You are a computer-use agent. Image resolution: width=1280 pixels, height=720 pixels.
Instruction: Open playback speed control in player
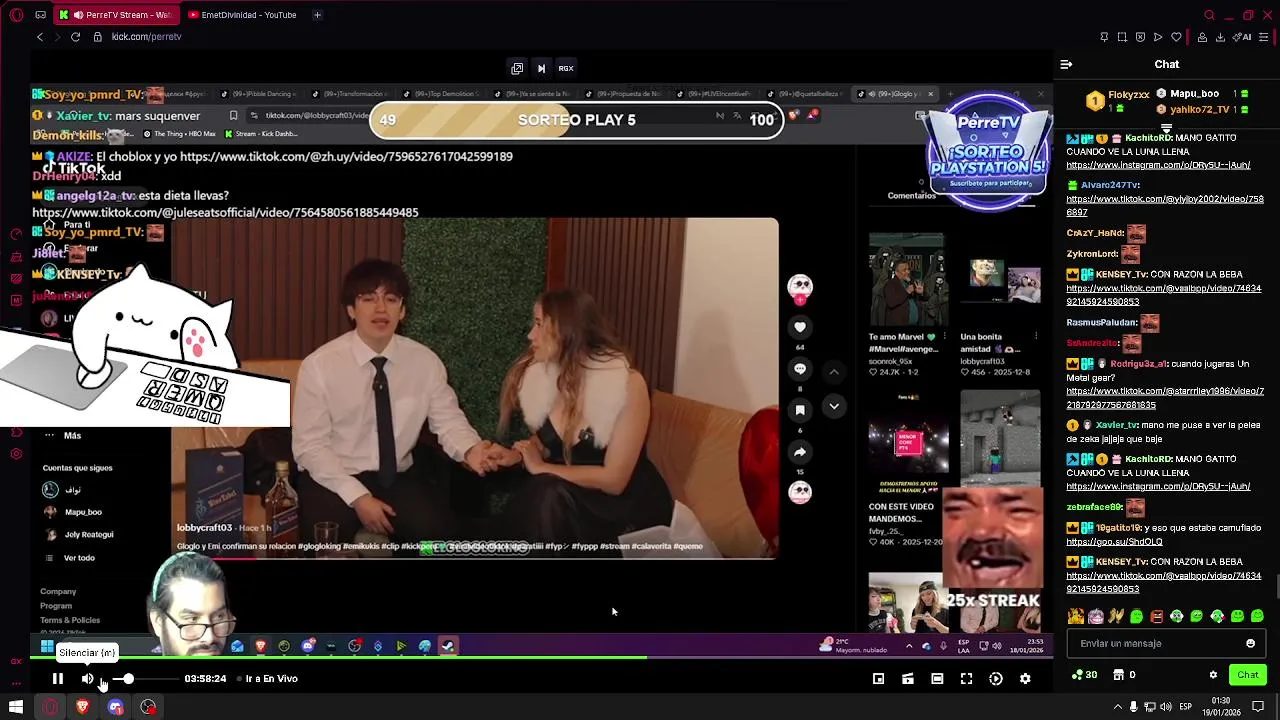pyautogui.click(x=996, y=679)
